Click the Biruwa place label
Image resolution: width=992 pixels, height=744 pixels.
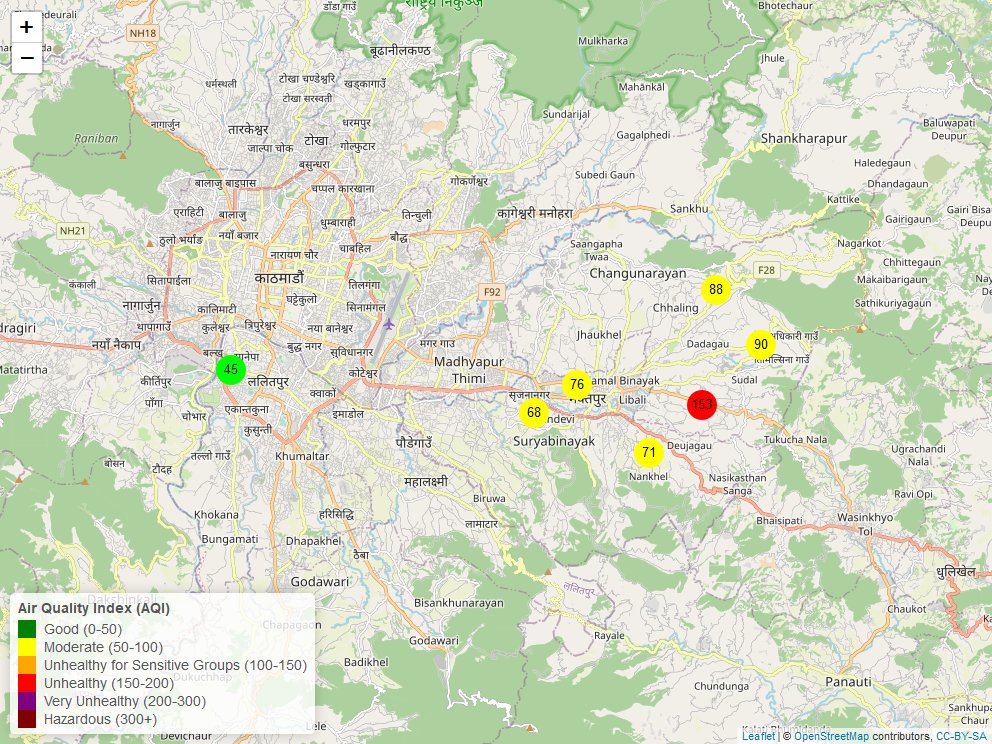click(x=489, y=499)
